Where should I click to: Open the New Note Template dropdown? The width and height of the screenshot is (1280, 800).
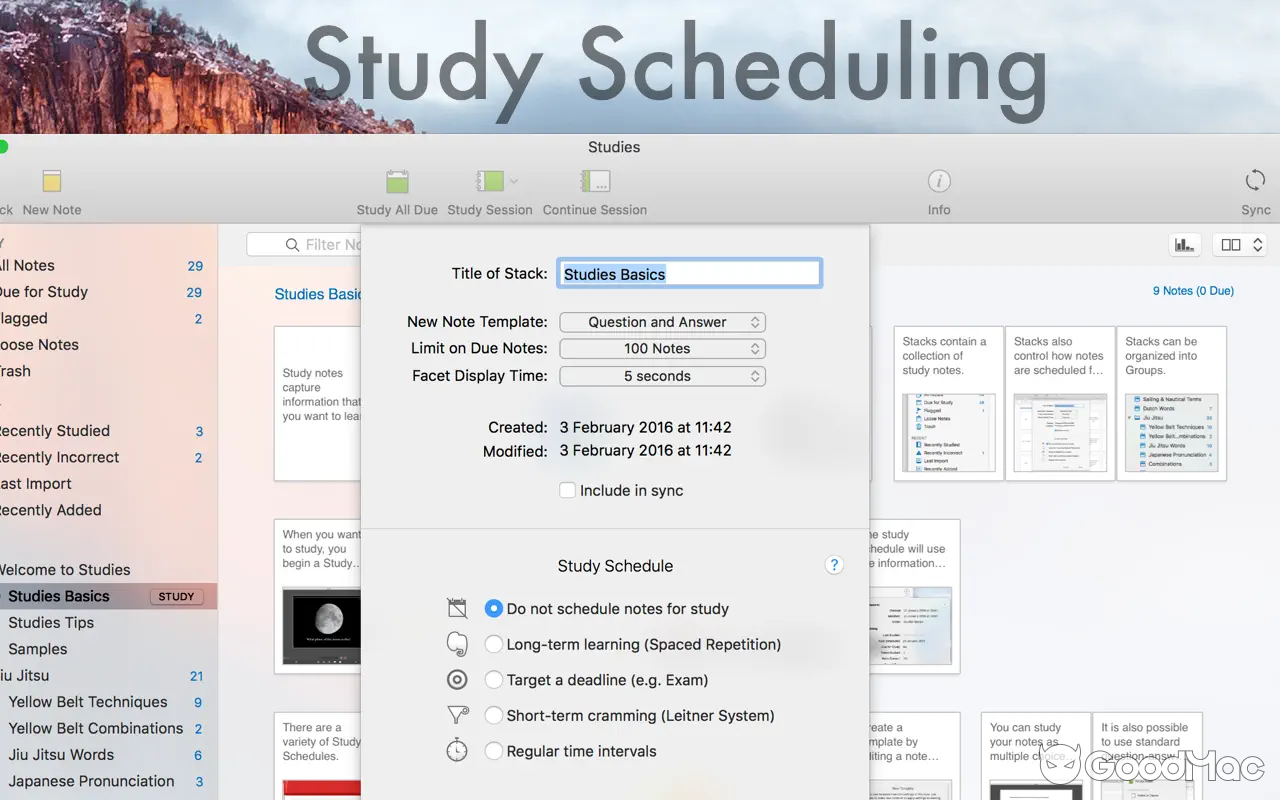(662, 322)
